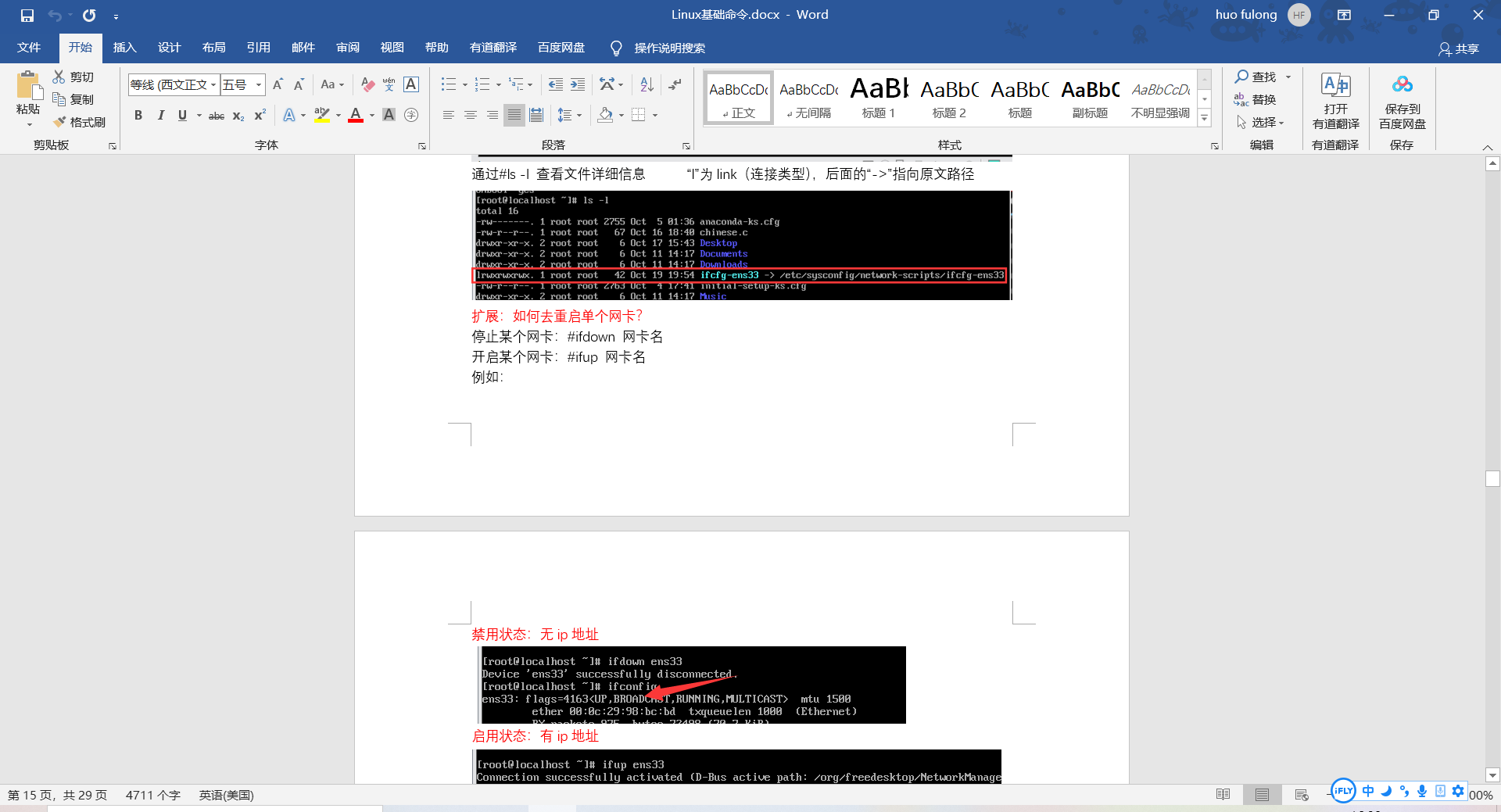Screen dimensions: 1501x812
Task: Open the File (文件) tab
Action: click(29, 48)
